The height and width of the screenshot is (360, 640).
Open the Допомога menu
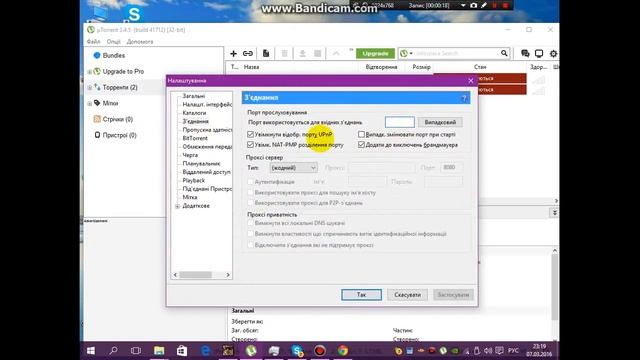coord(140,42)
